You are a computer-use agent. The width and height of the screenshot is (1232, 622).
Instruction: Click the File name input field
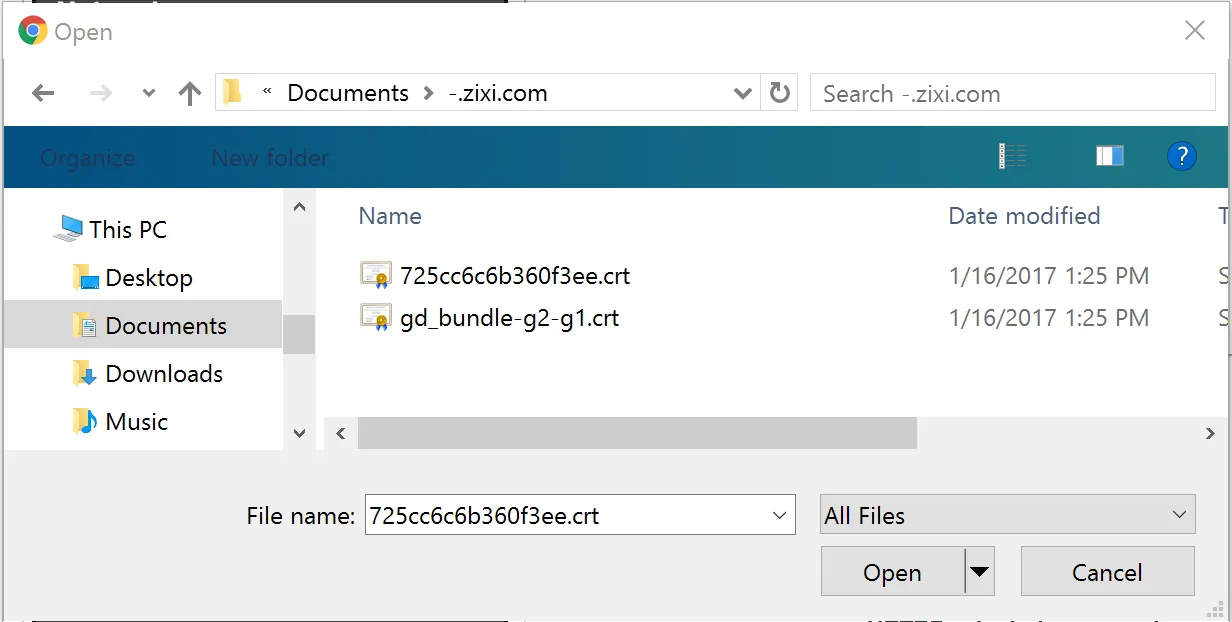pyautogui.click(x=580, y=515)
